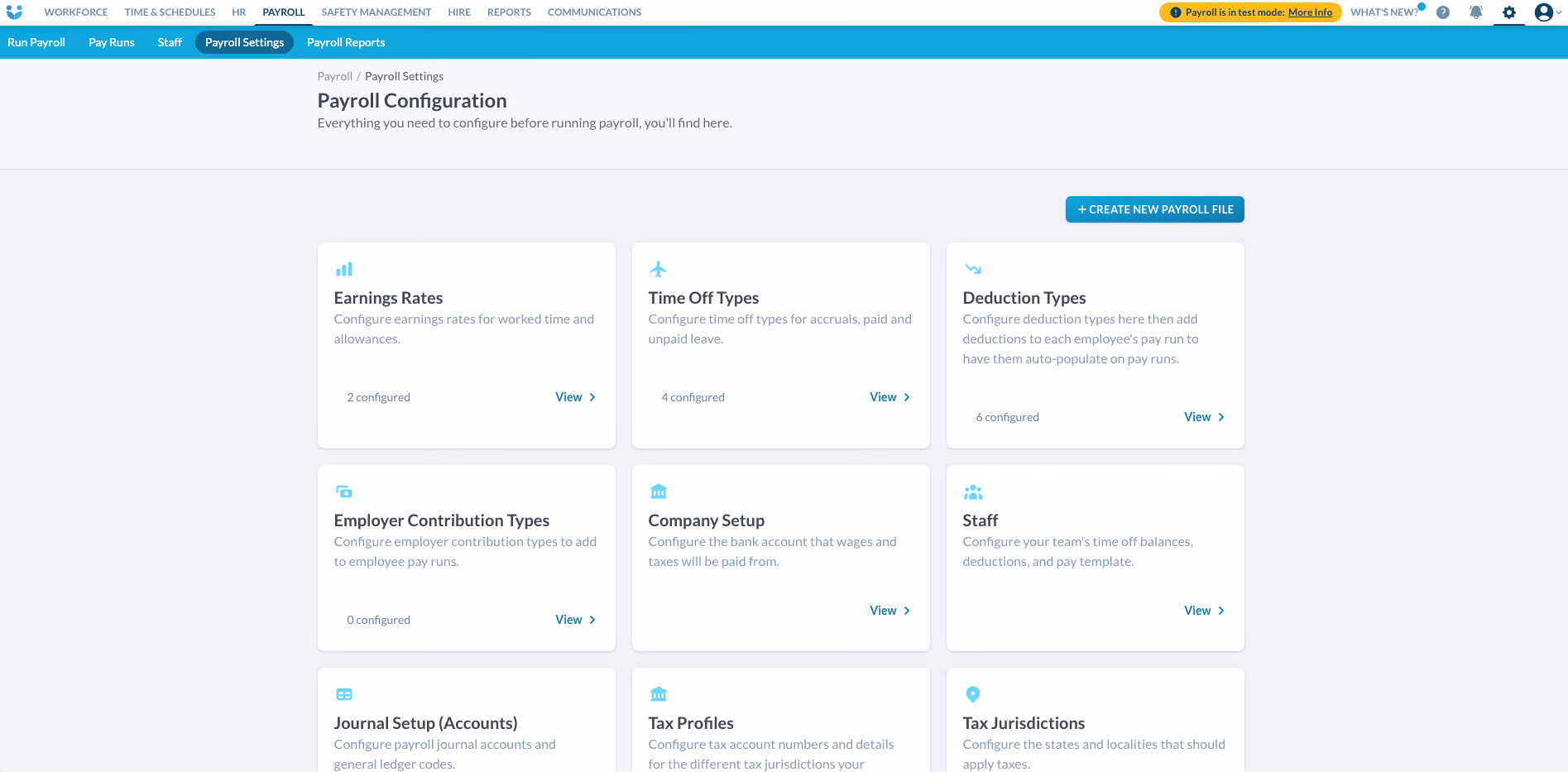Click the Deduction Types trending-down icon
This screenshot has width=1568, height=772.
[973, 269]
